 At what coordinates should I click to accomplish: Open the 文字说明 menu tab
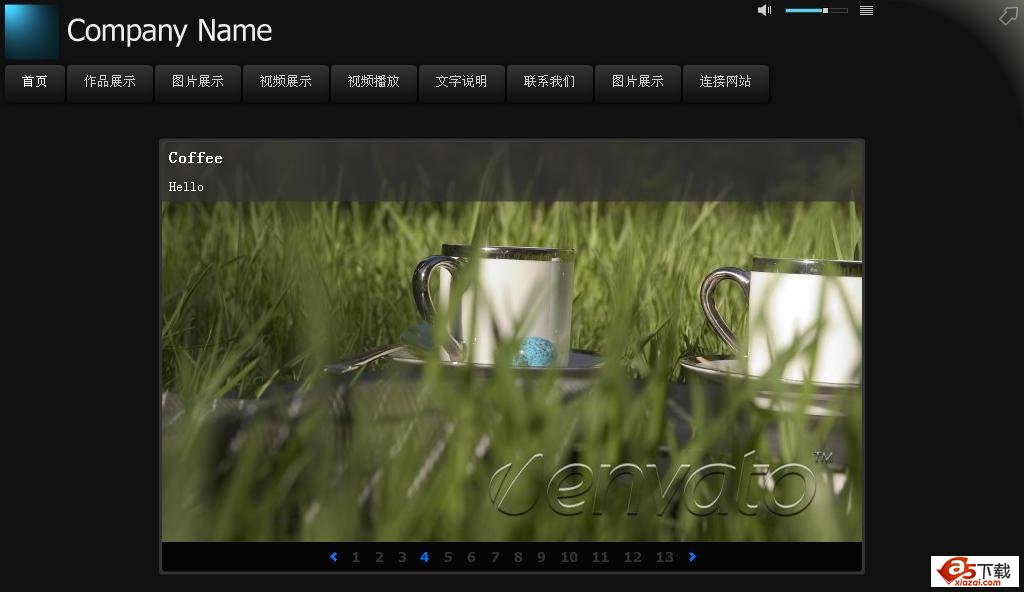tap(462, 82)
